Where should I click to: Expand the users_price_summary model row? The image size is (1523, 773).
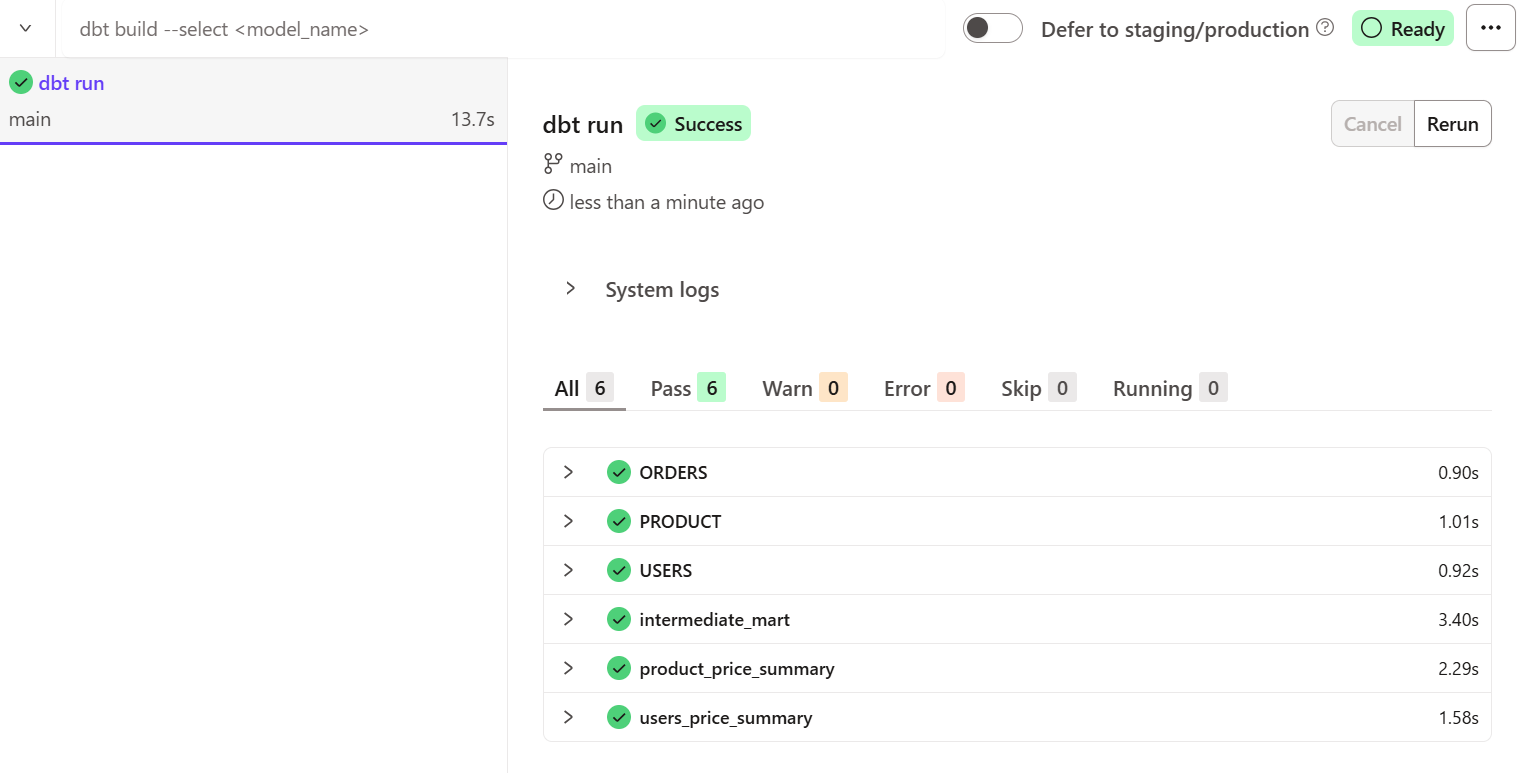568,717
